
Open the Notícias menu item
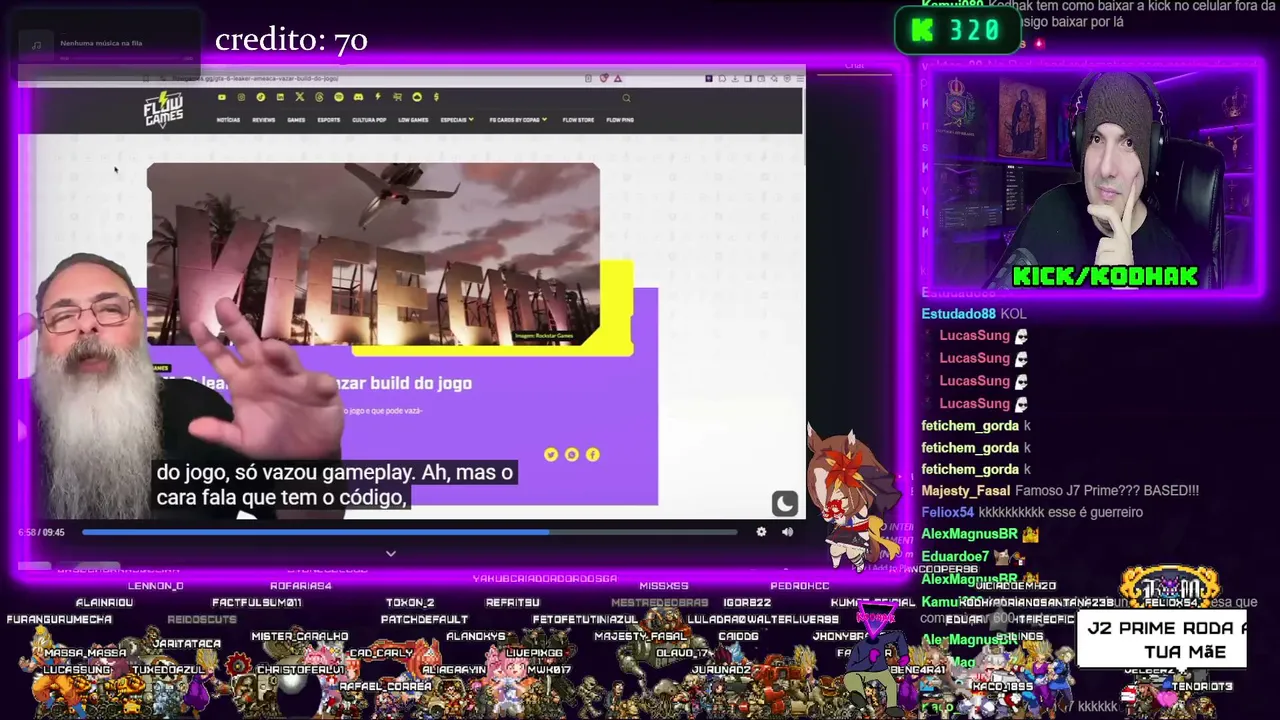(x=228, y=120)
